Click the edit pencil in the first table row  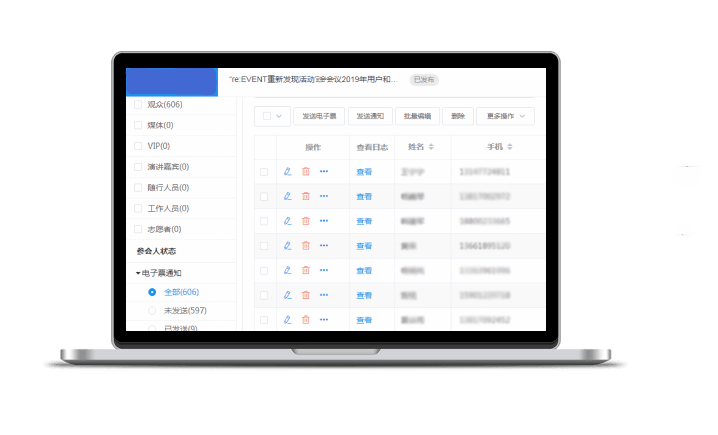(288, 171)
